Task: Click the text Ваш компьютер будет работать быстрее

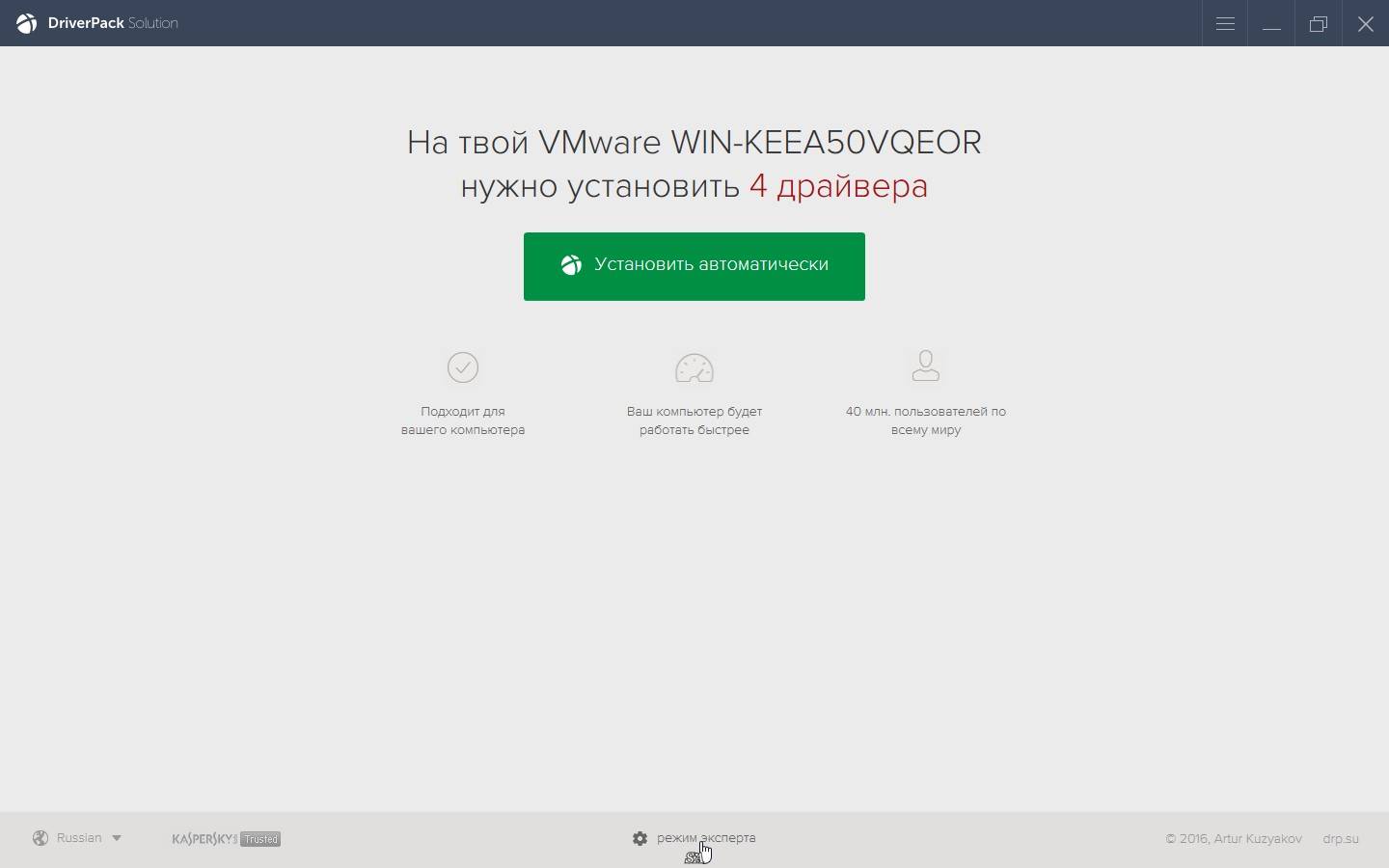Action: click(x=694, y=420)
